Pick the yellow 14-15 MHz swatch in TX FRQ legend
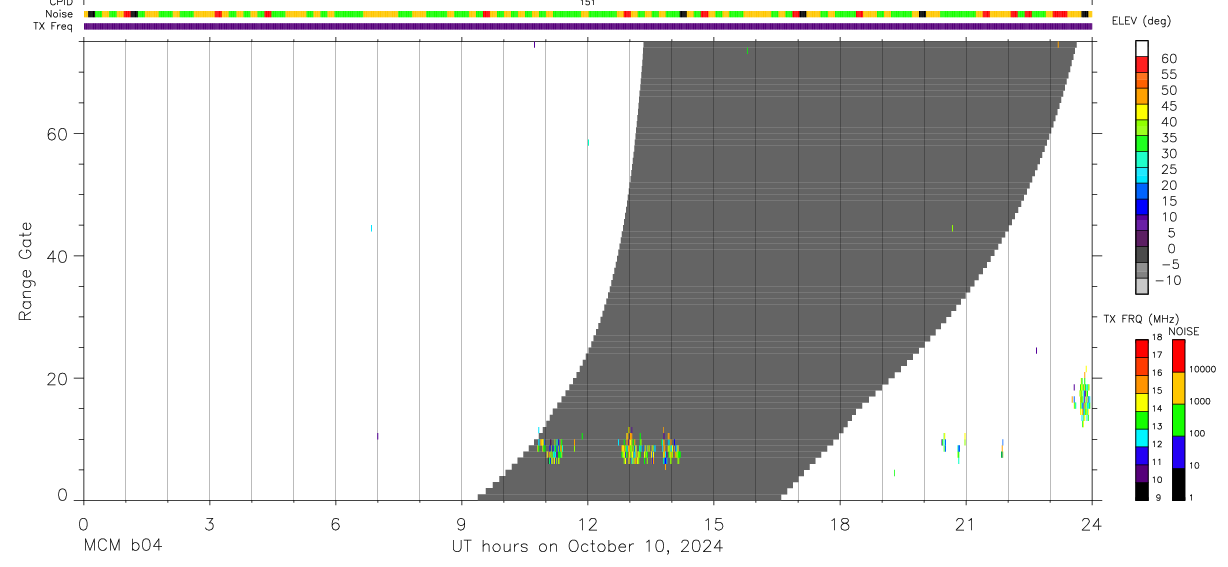The height and width of the screenshot is (567, 1228). pyautogui.click(x=1141, y=401)
